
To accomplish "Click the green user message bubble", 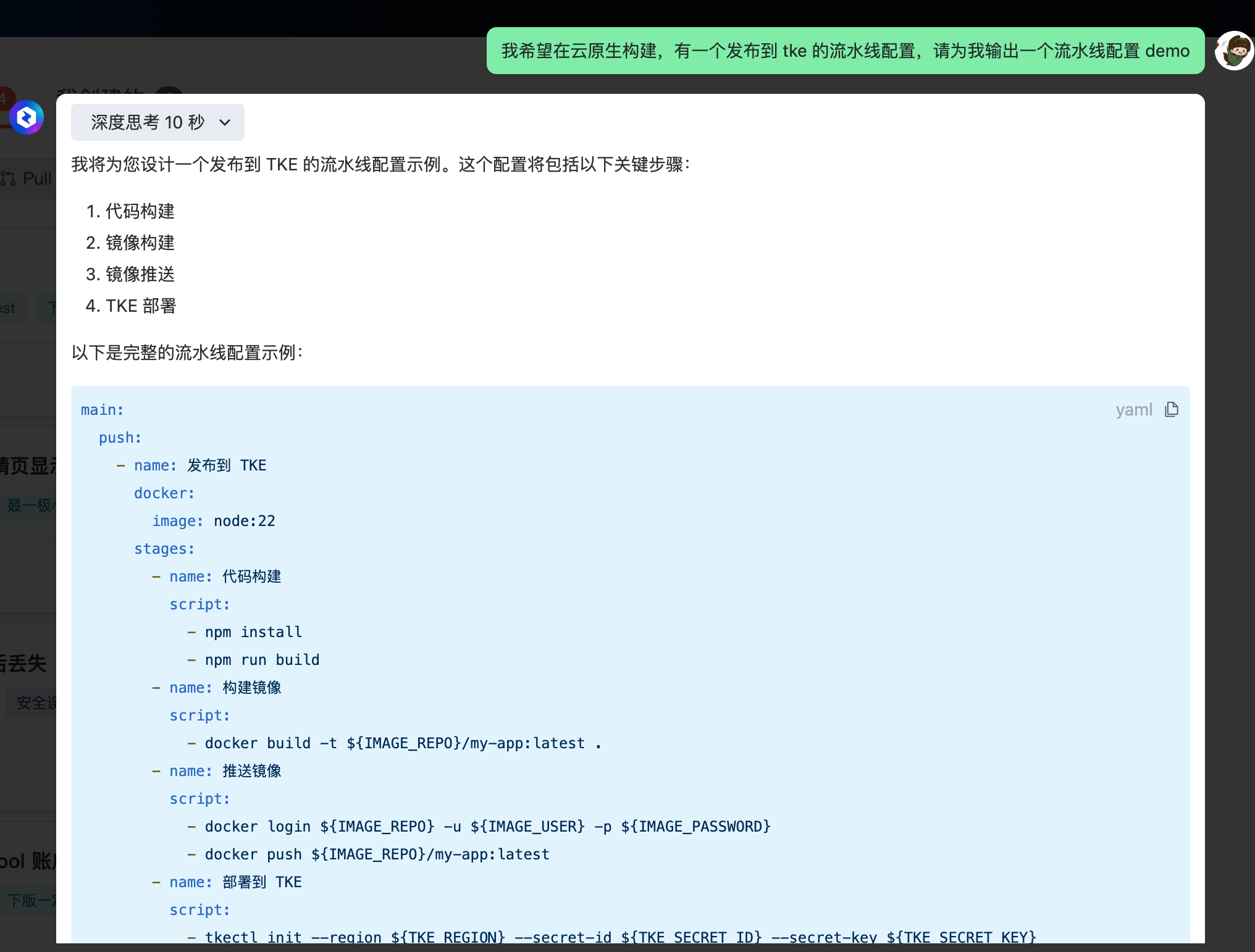I will coord(845,51).
